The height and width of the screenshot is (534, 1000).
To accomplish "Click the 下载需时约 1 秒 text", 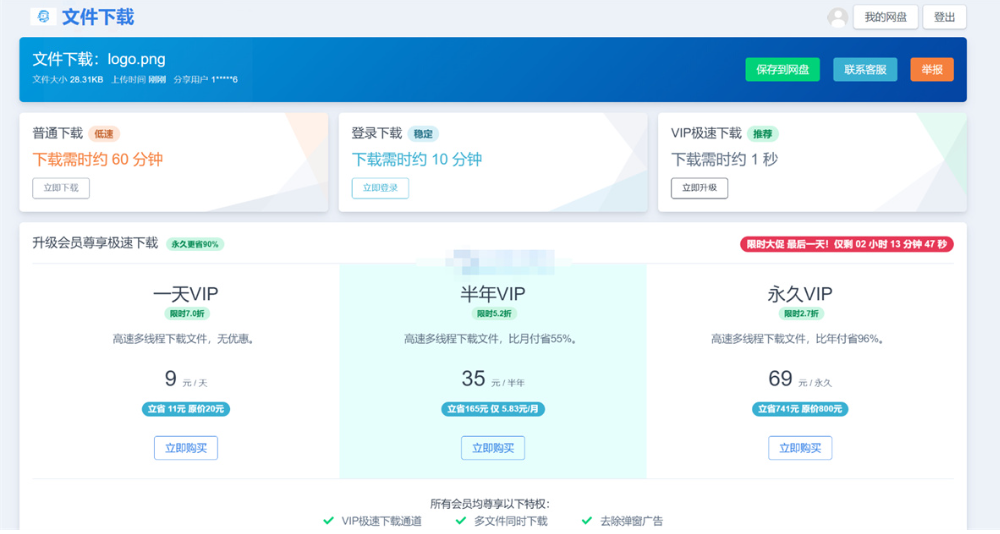I will [724, 159].
